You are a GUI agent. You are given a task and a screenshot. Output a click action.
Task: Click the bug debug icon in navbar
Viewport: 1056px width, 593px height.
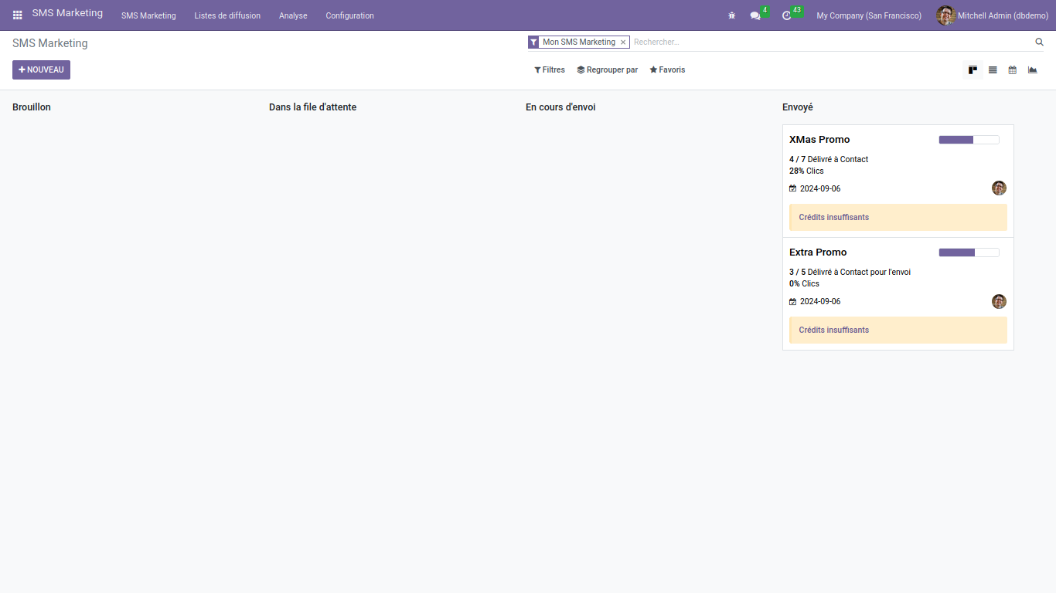[x=732, y=16]
